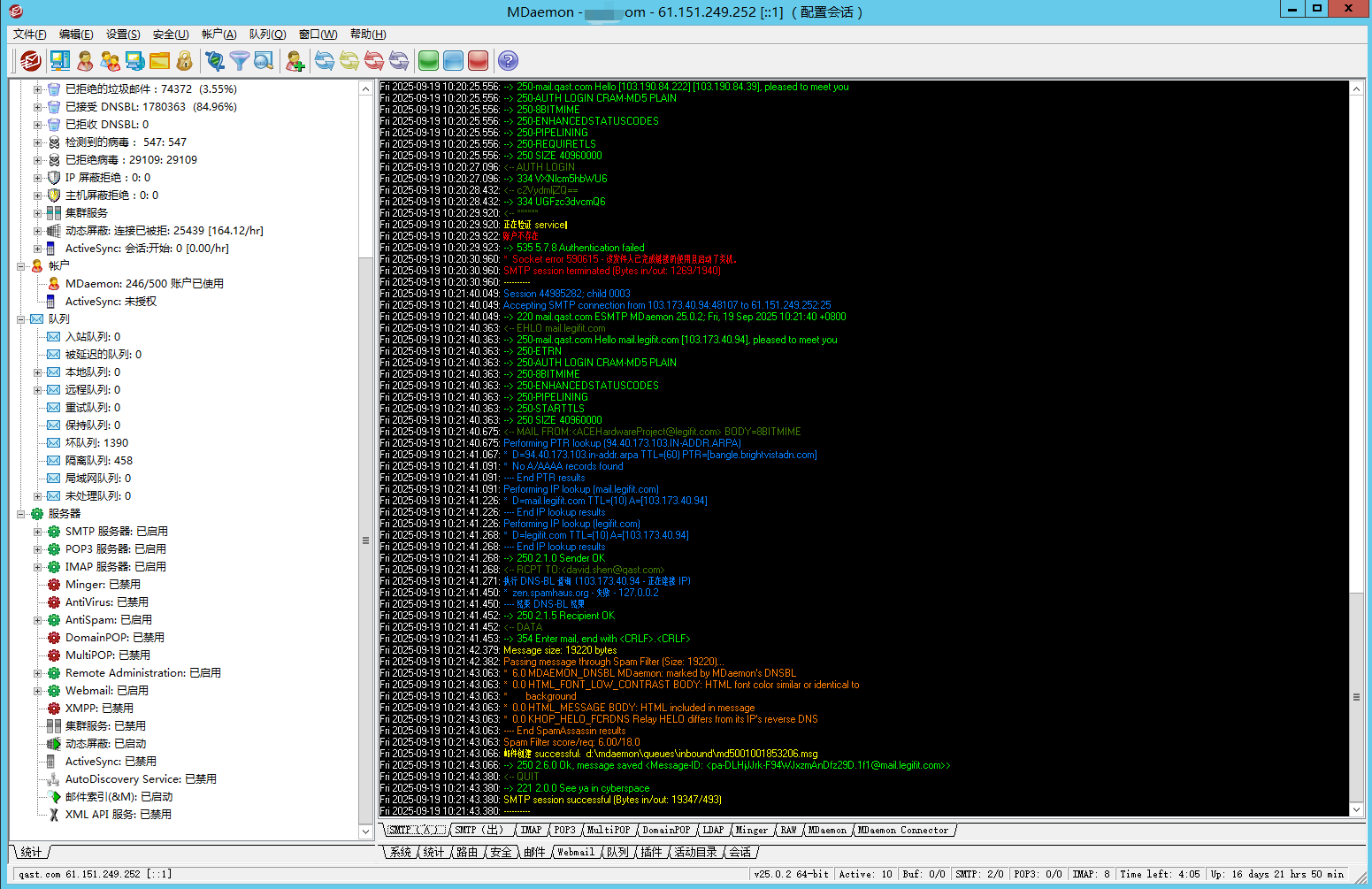Switch to the MDaemon Connector tab
1372x889 pixels.
pos(902,830)
